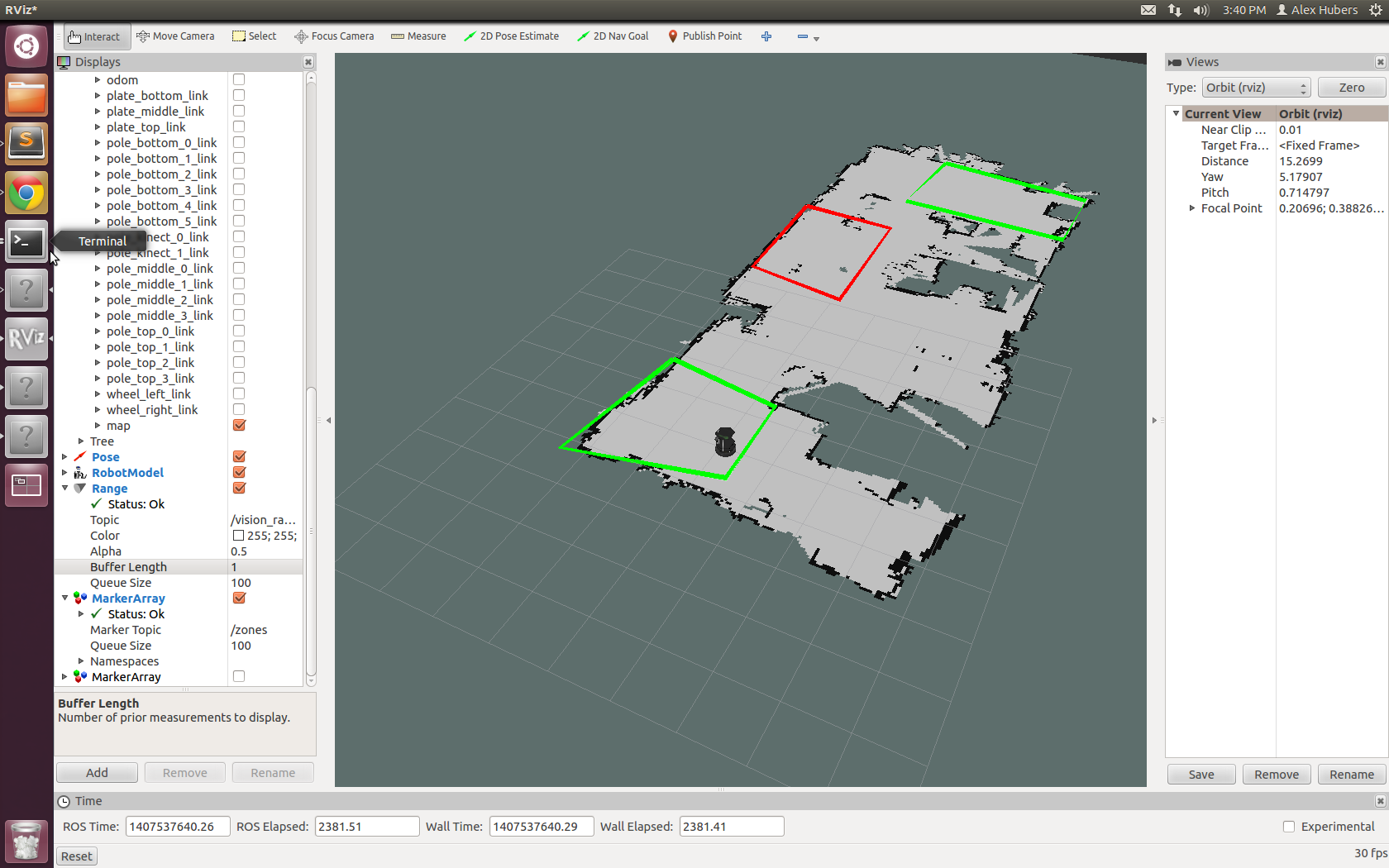Open the Measure tool
Viewport: 1389px width, 868px height.
(x=418, y=36)
